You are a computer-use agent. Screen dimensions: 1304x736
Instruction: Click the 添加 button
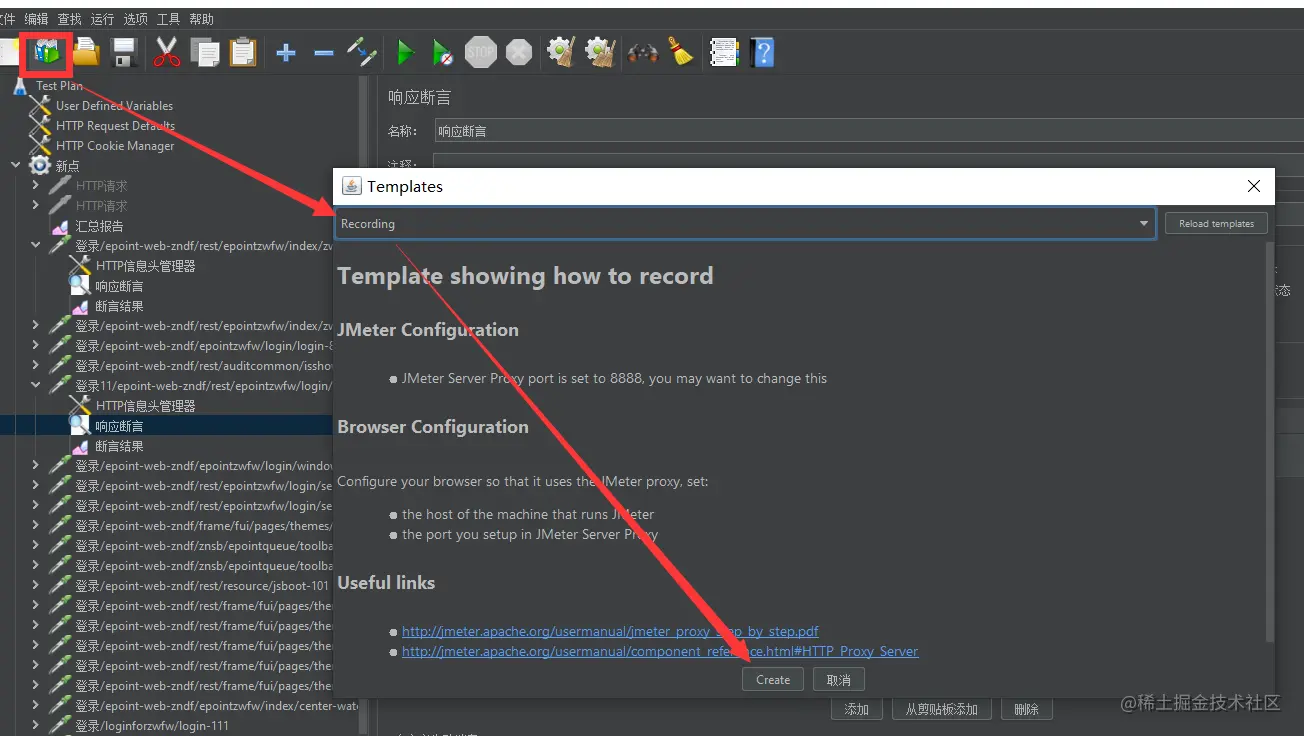857,709
